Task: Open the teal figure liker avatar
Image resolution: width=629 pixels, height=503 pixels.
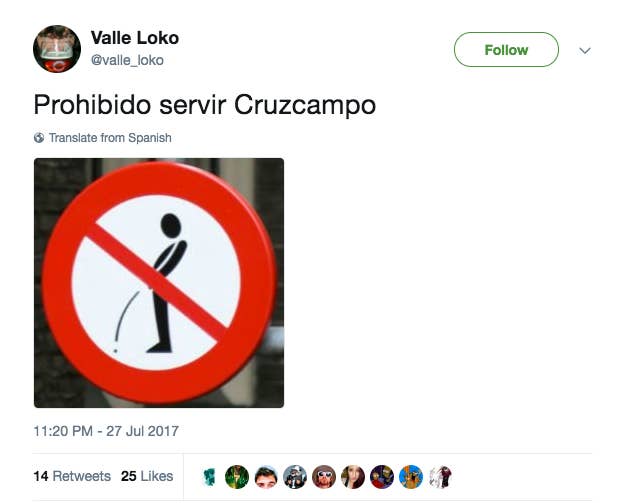Action: pos(209,477)
